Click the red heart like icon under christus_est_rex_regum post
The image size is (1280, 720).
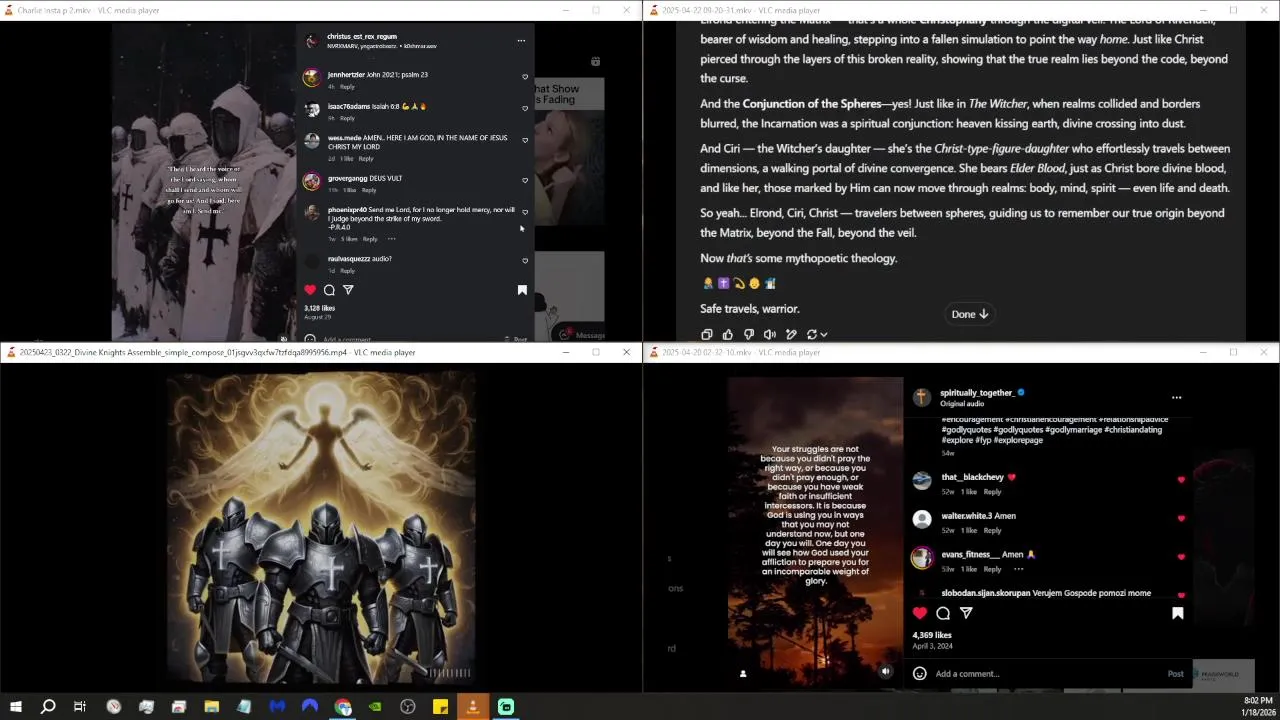pyautogui.click(x=310, y=290)
